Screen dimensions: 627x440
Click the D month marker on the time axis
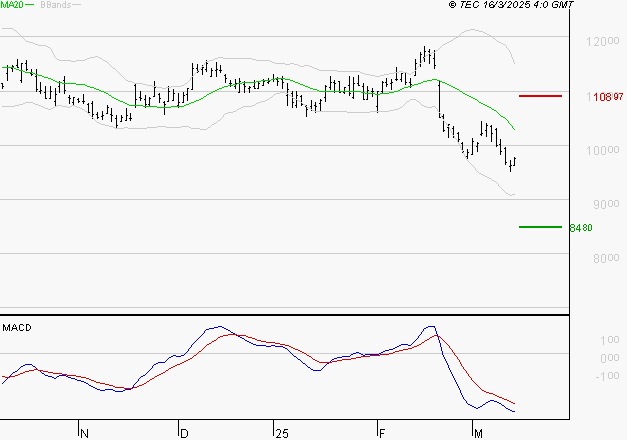(184, 434)
